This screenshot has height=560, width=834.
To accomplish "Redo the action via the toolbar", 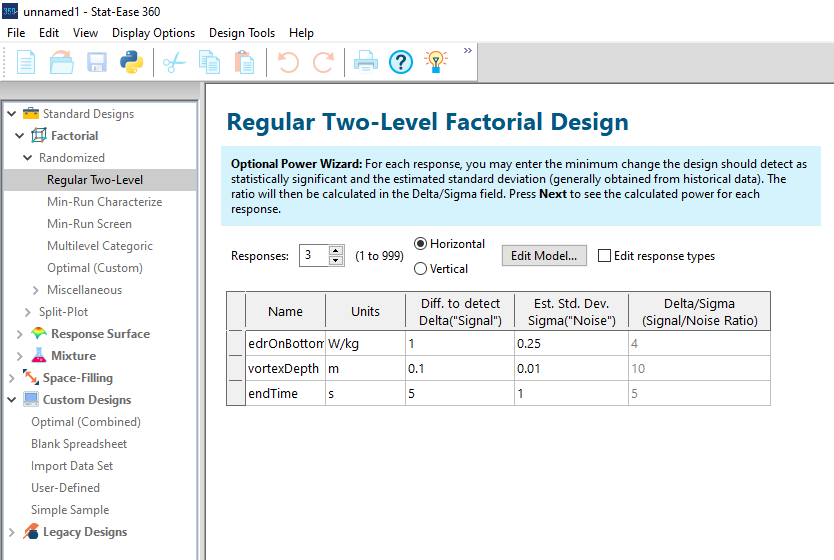I will [x=323, y=62].
